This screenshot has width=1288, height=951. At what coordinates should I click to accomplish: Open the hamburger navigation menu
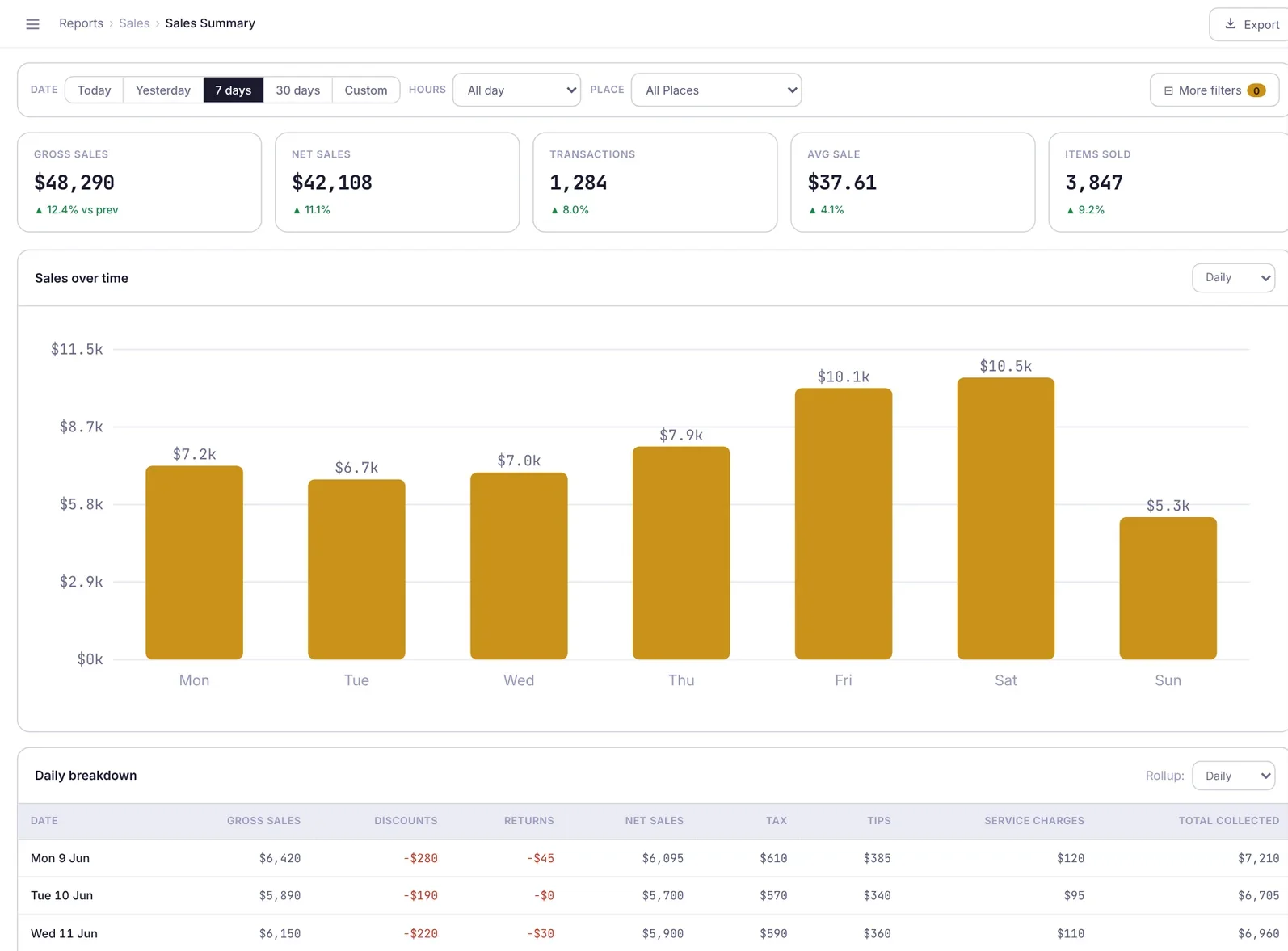32,24
